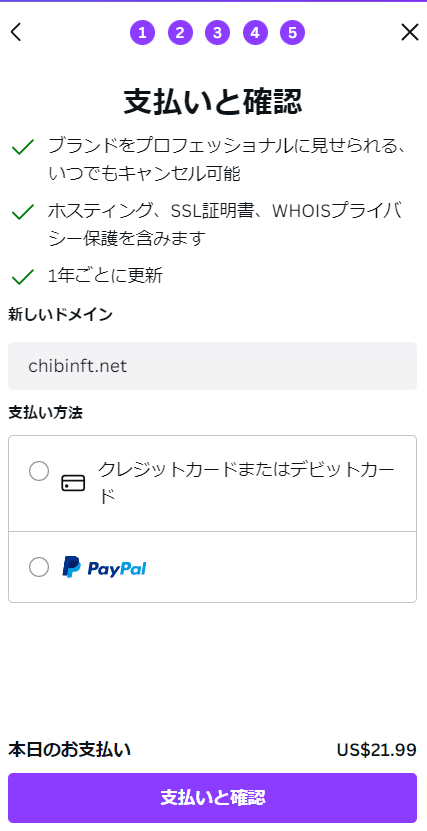Click the 本日のお支払い label

(x=69, y=750)
